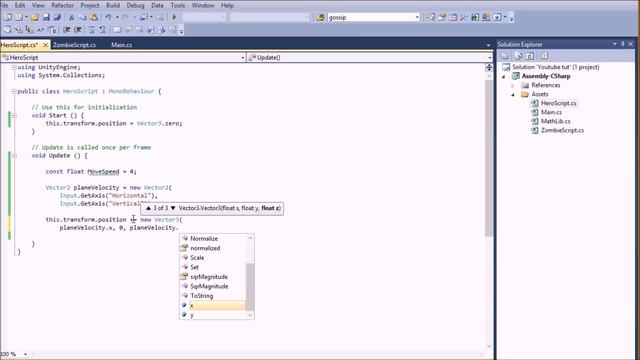This screenshot has height=360, width=640.
Task: Click the Refresh icon in Solution Explorer toolbar
Action: click(x=530, y=56)
